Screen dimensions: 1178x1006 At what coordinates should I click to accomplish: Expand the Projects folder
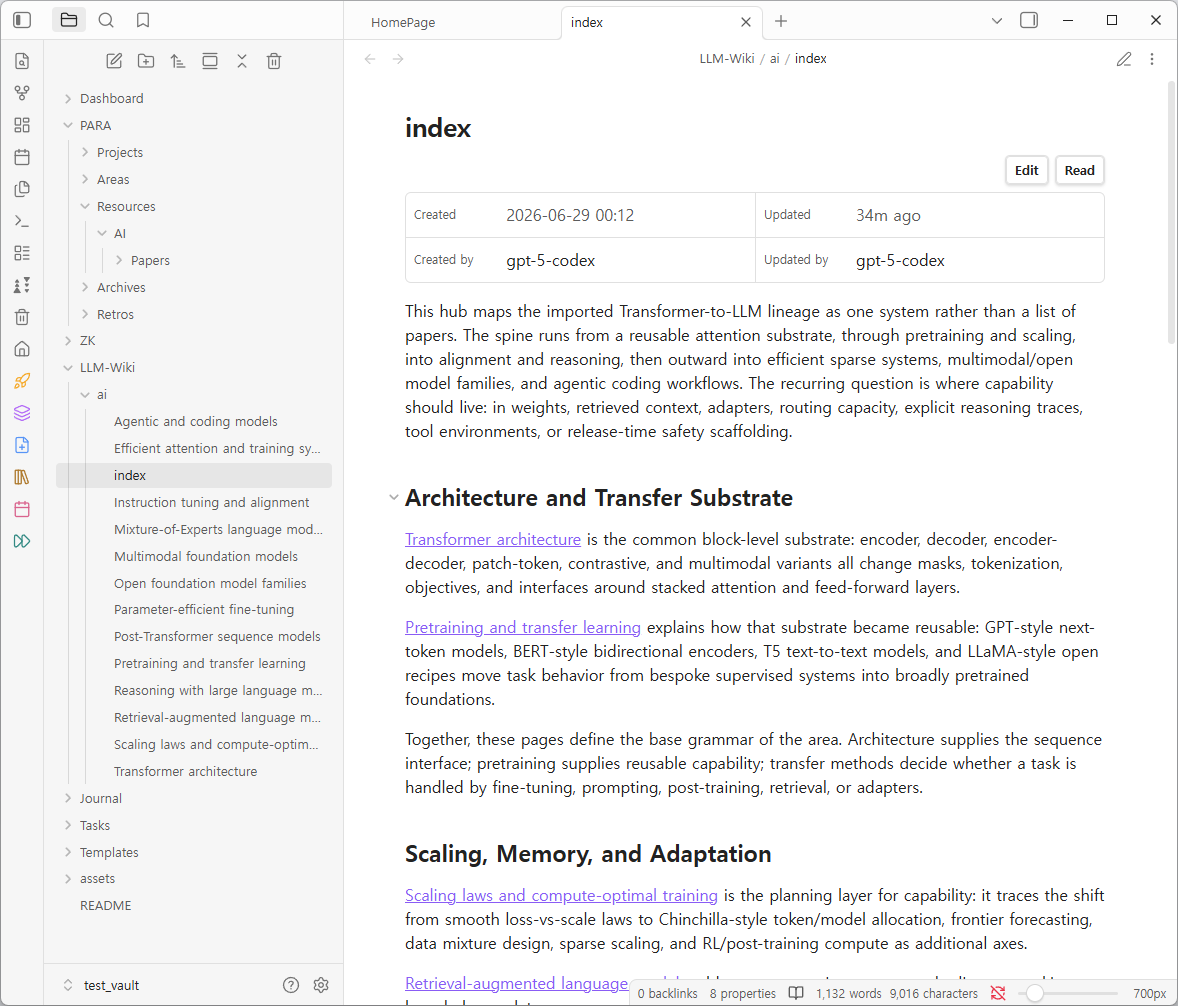(85, 153)
